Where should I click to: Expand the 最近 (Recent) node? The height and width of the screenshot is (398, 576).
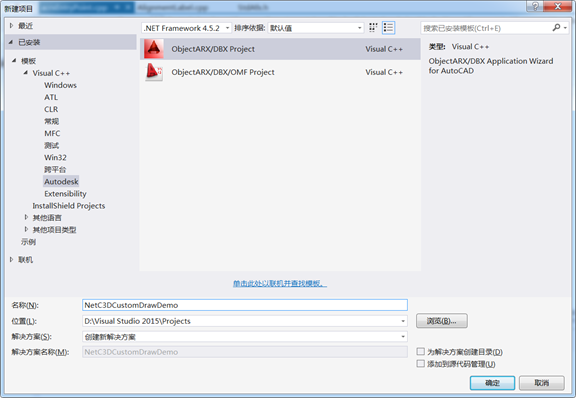coord(11,26)
